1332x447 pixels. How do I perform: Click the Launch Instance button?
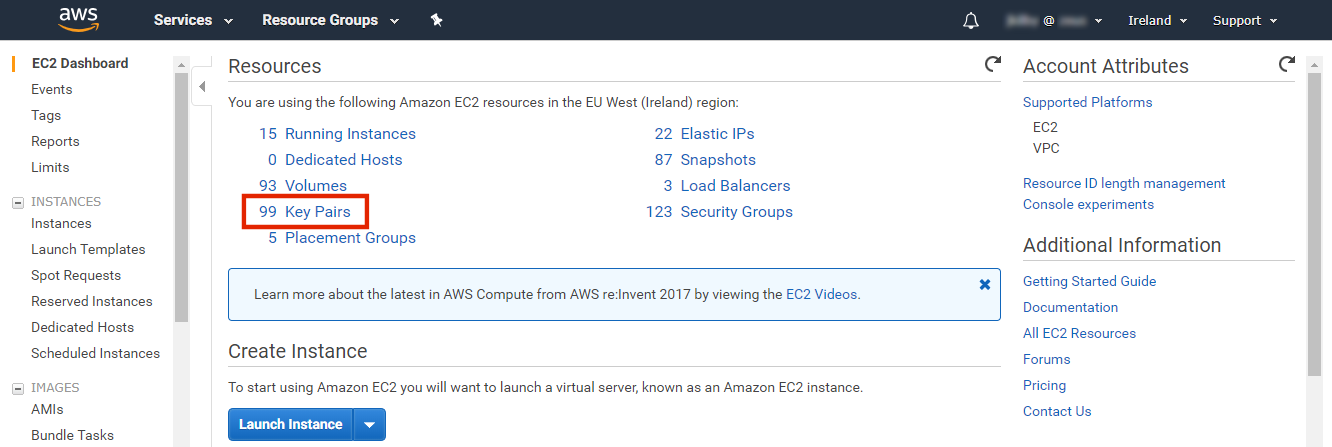[x=291, y=424]
